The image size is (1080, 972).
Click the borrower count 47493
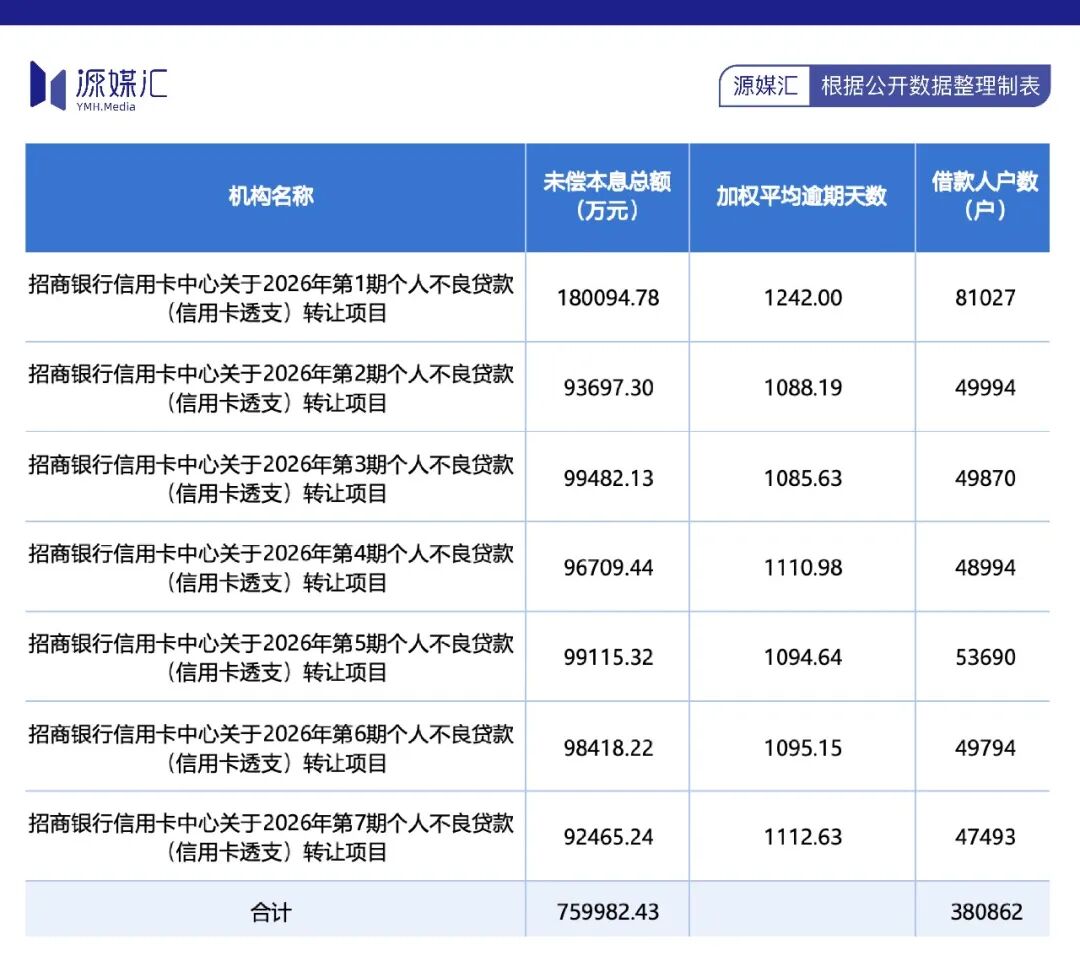[985, 837]
